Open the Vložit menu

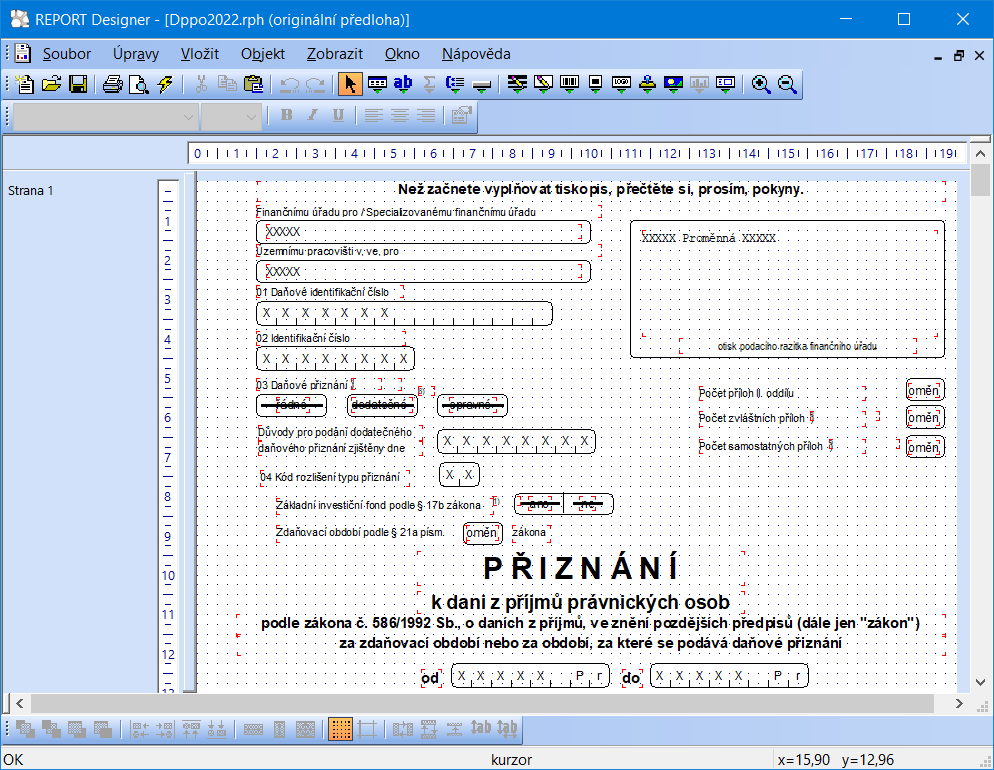(x=200, y=54)
